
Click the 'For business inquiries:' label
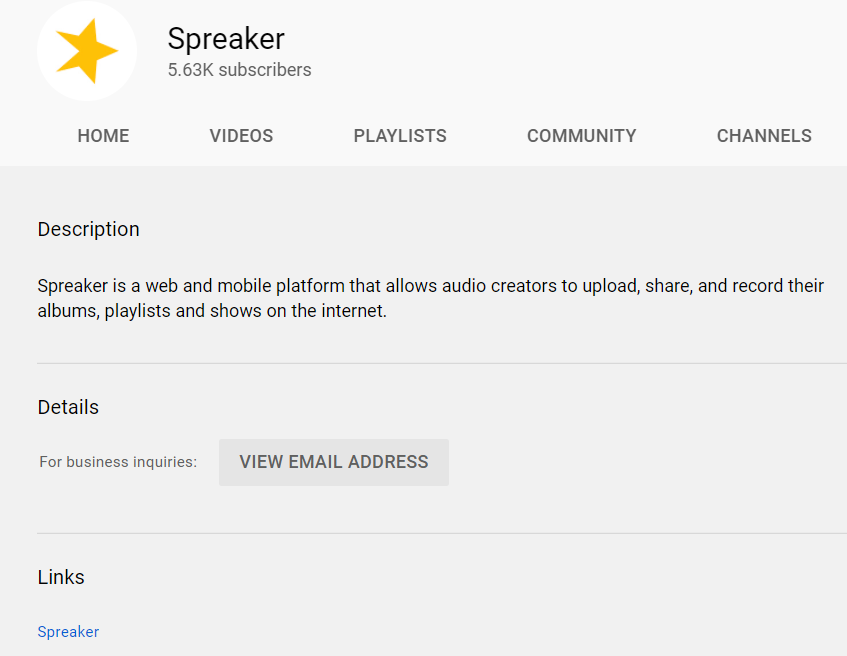(118, 462)
